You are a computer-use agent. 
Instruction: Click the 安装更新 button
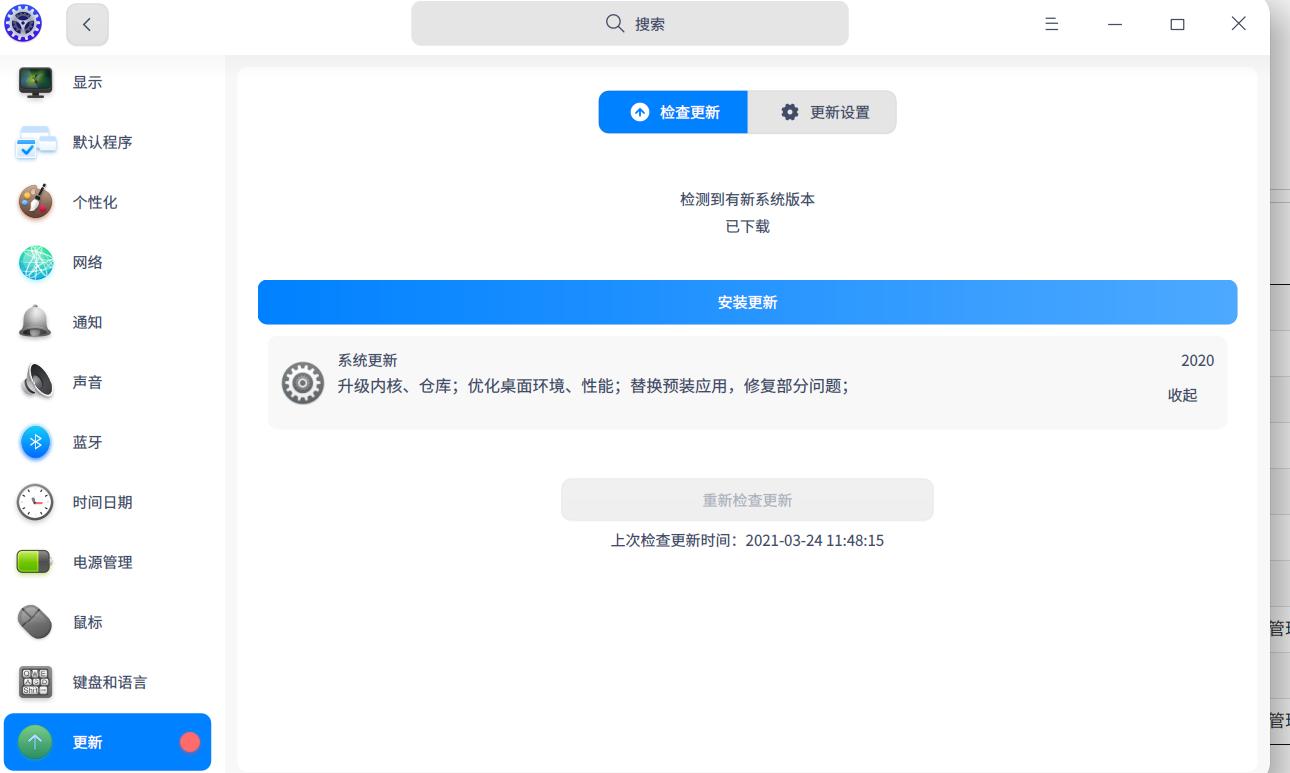(x=747, y=302)
